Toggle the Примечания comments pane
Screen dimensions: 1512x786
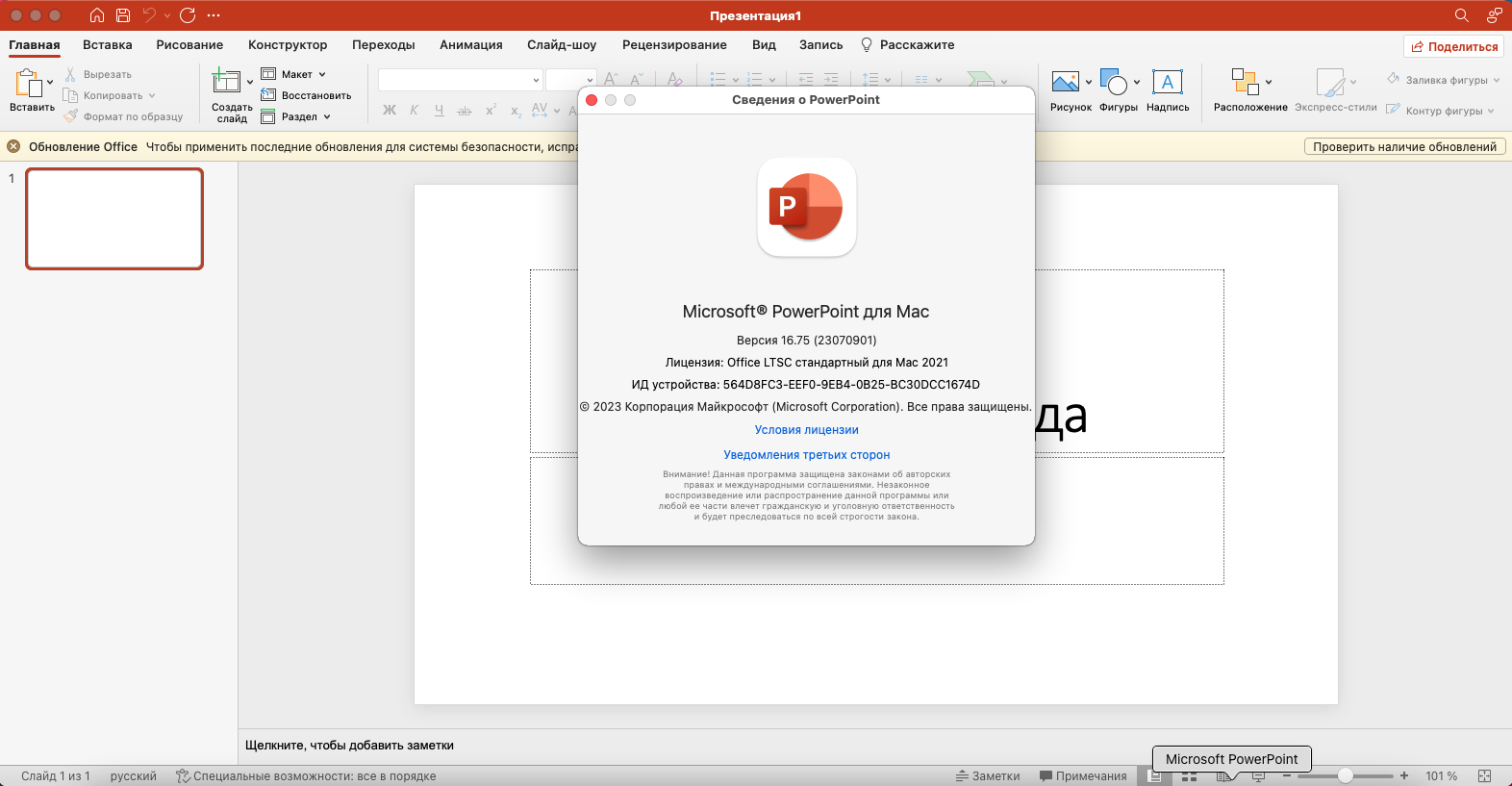1083,776
